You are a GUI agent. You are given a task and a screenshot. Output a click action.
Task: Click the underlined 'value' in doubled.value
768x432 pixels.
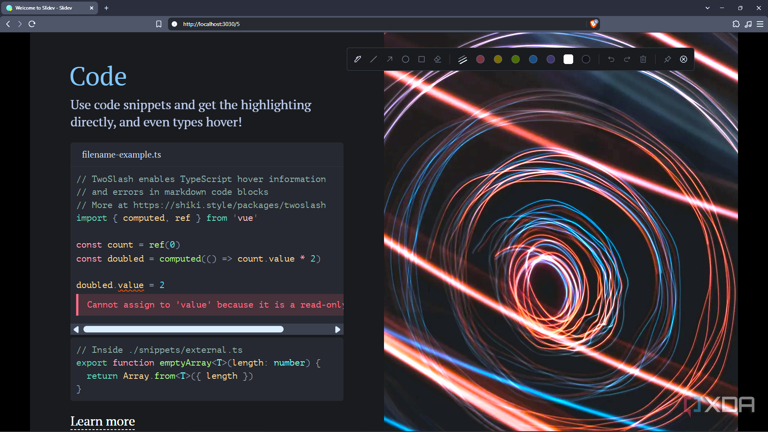coord(131,285)
